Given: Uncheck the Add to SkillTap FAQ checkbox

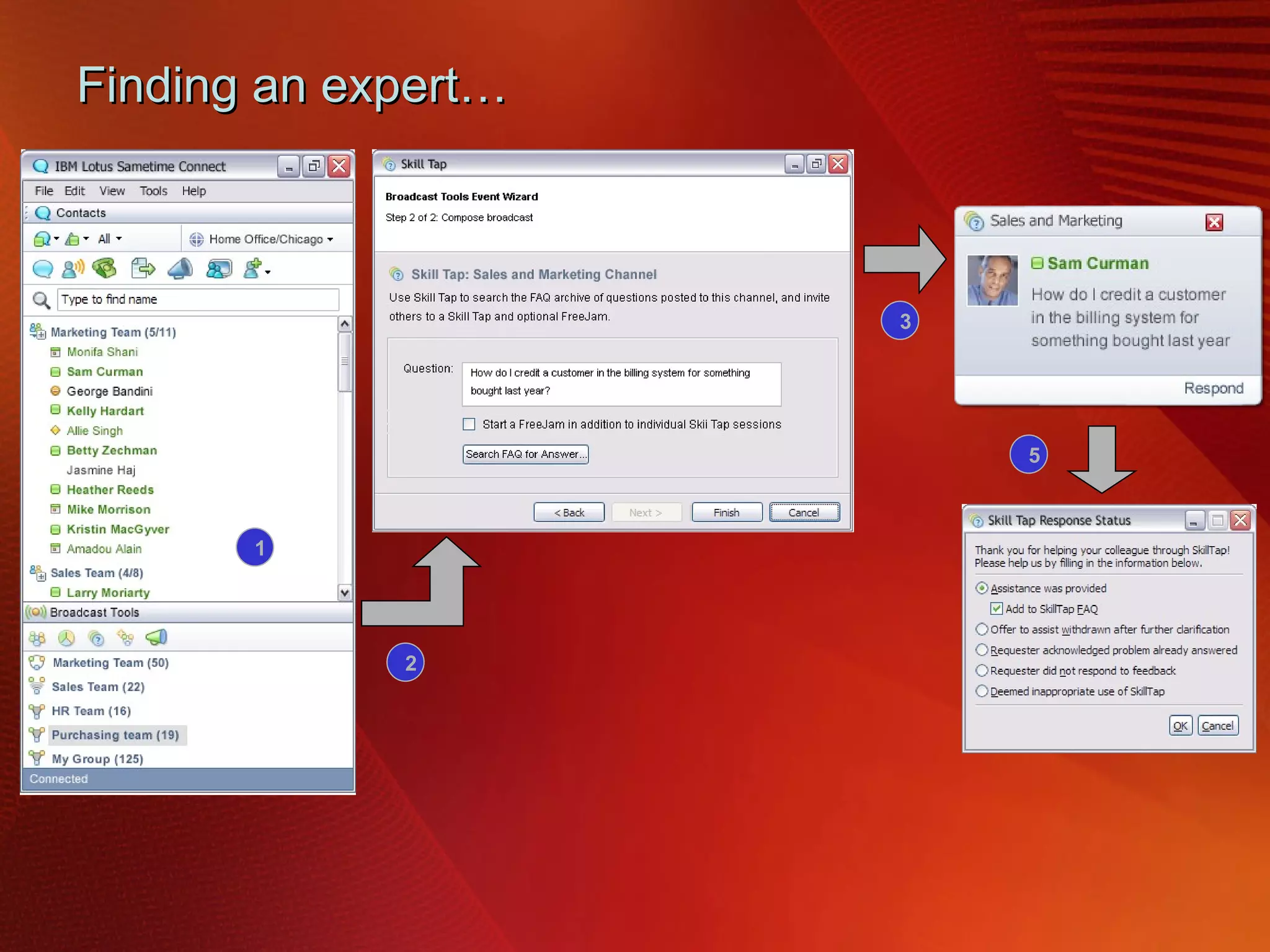Looking at the screenshot, I should (996, 609).
